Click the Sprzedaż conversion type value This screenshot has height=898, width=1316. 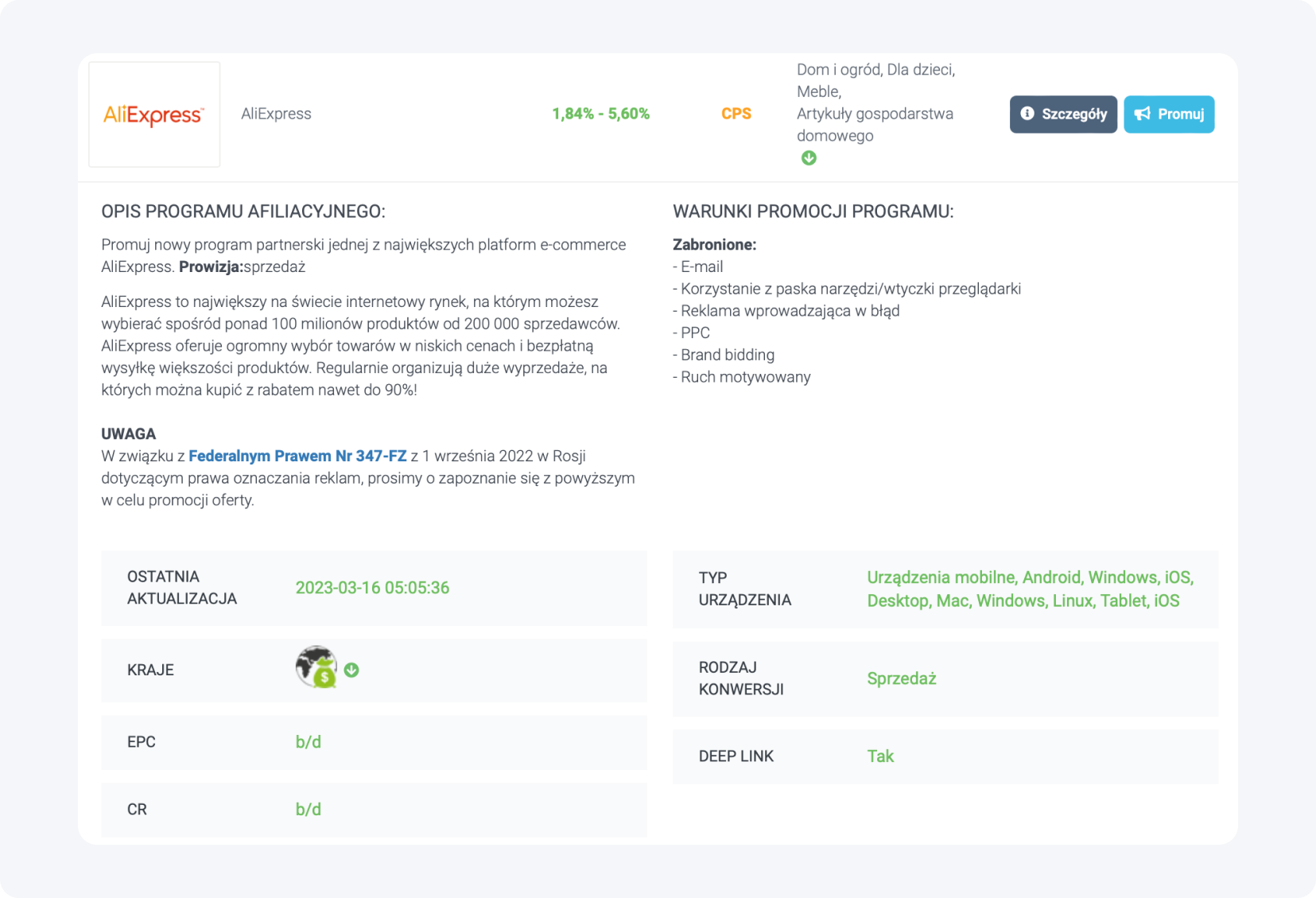pos(902,678)
